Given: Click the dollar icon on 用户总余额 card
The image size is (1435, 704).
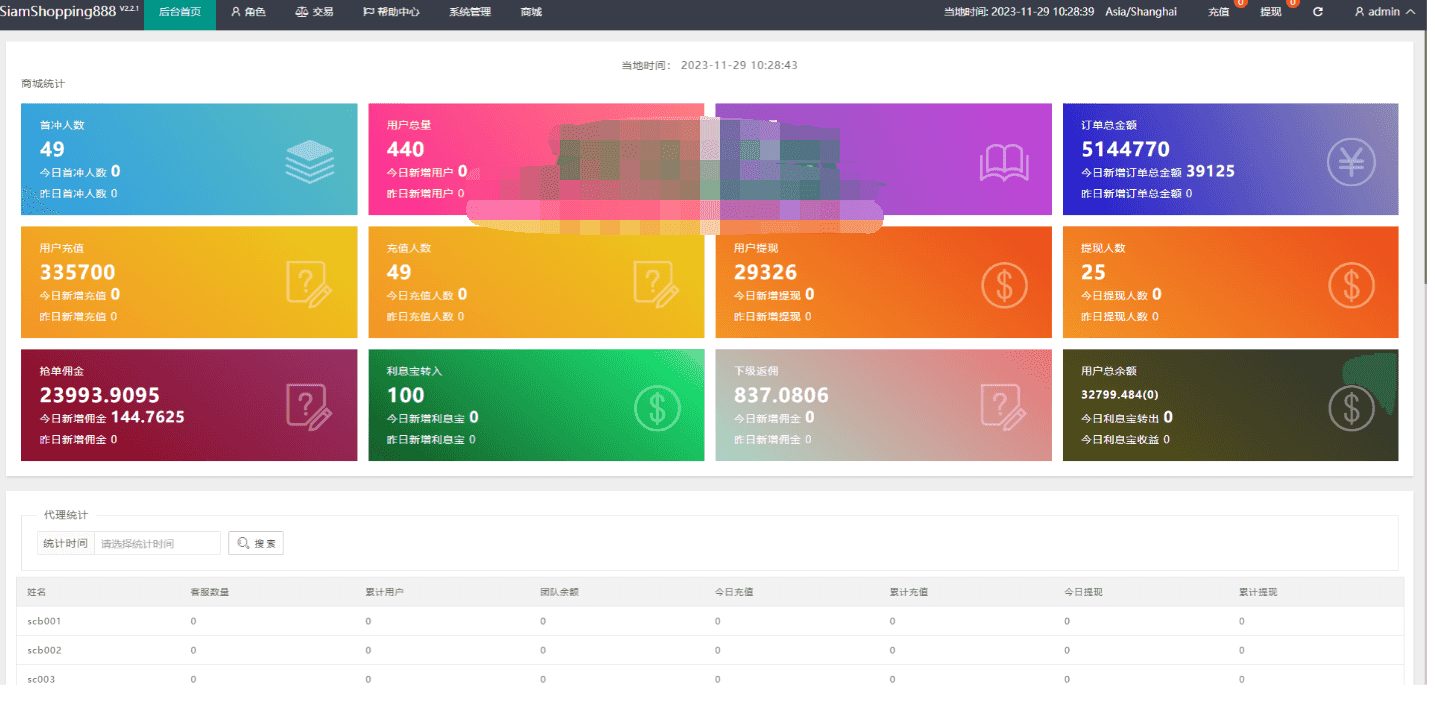Looking at the screenshot, I should tap(1350, 407).
